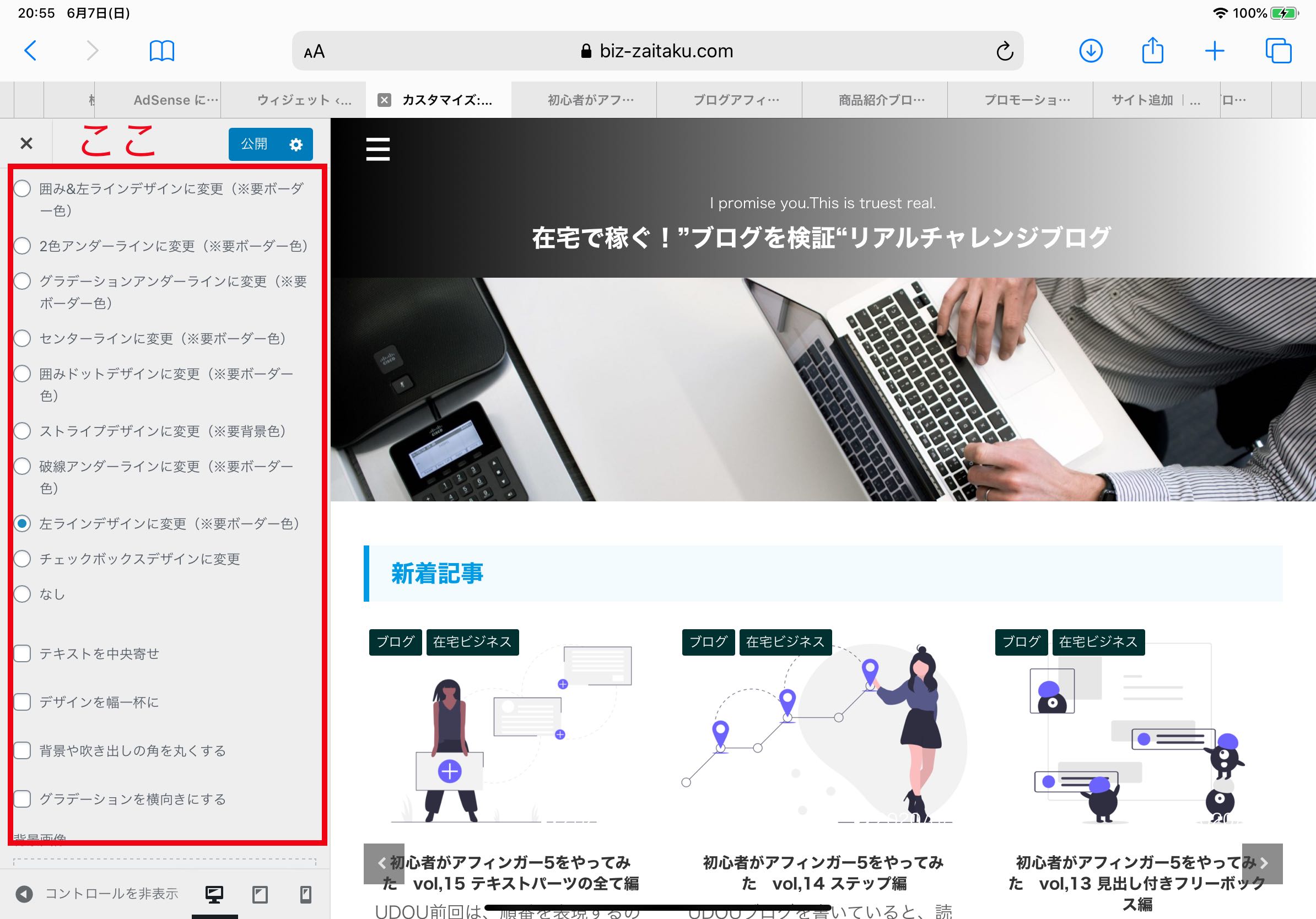Open the AA reader text-size menu
This screenshot has height=919, width=1316.
(314, 52)
